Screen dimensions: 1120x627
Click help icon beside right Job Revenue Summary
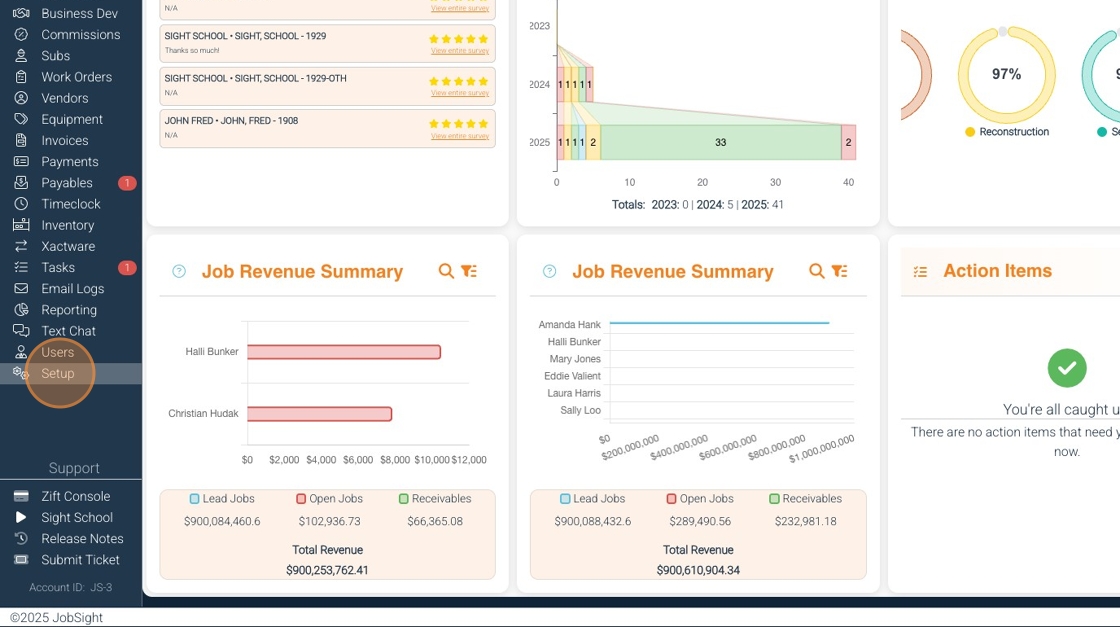[x=549, y=271]
